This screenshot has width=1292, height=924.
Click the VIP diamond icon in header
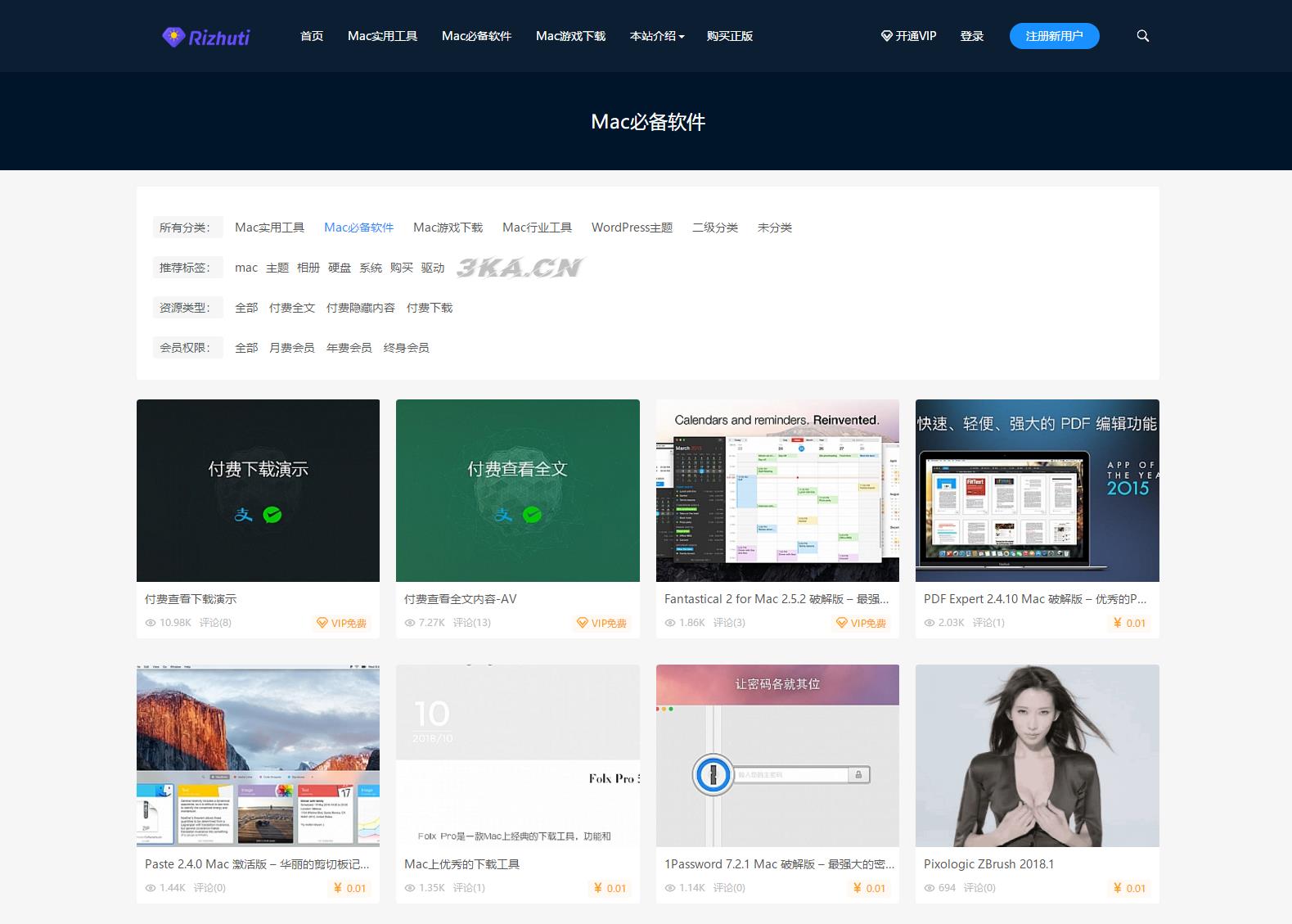(886, 36)
